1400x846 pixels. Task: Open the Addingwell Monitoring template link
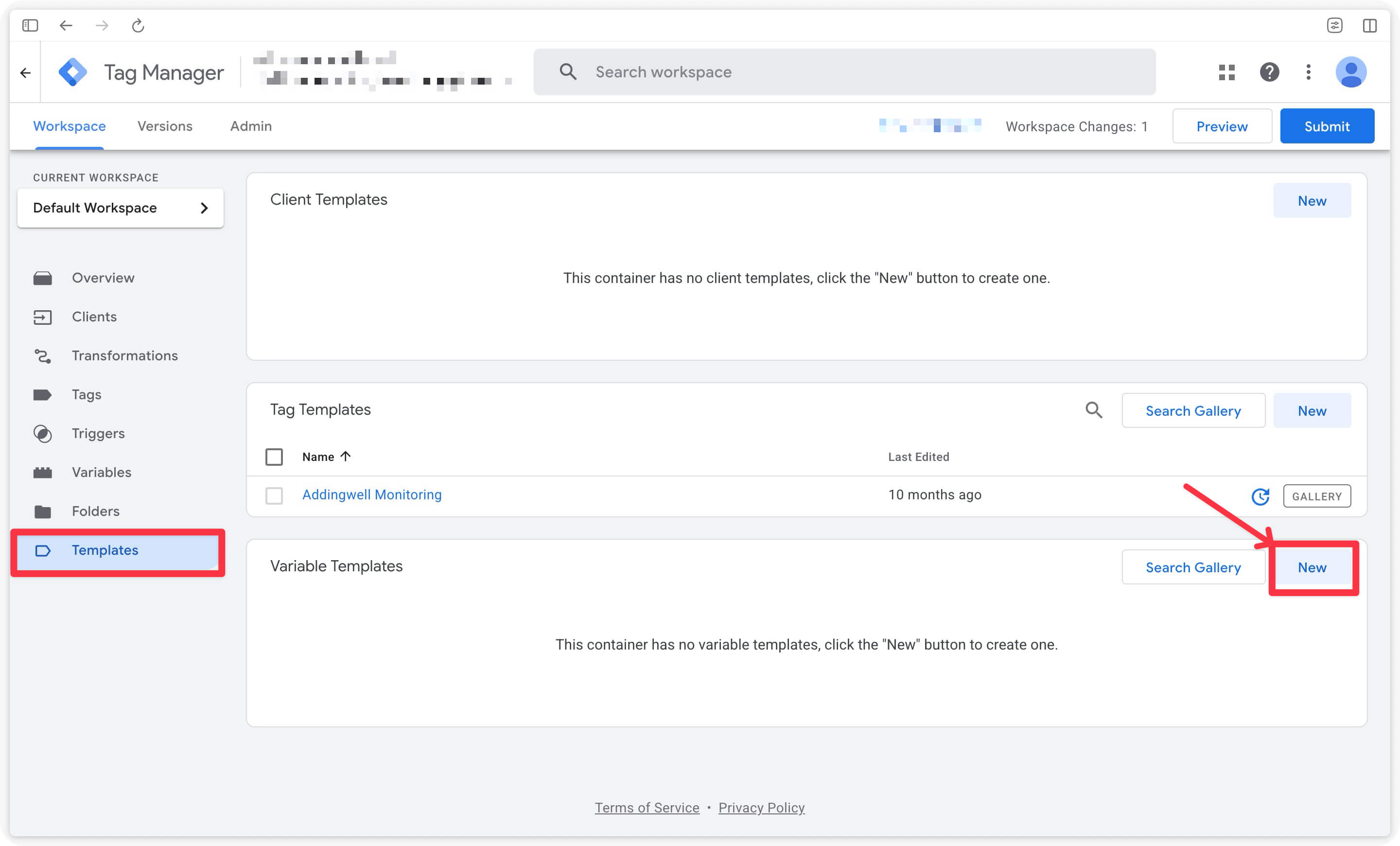(x=371, y=495)
